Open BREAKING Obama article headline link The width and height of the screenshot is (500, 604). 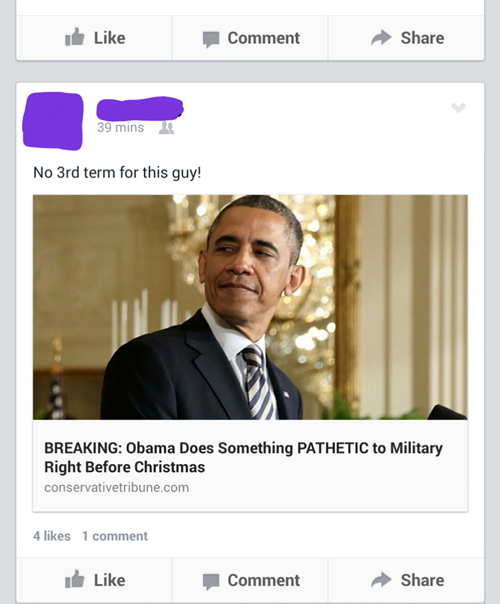point(243,457)
